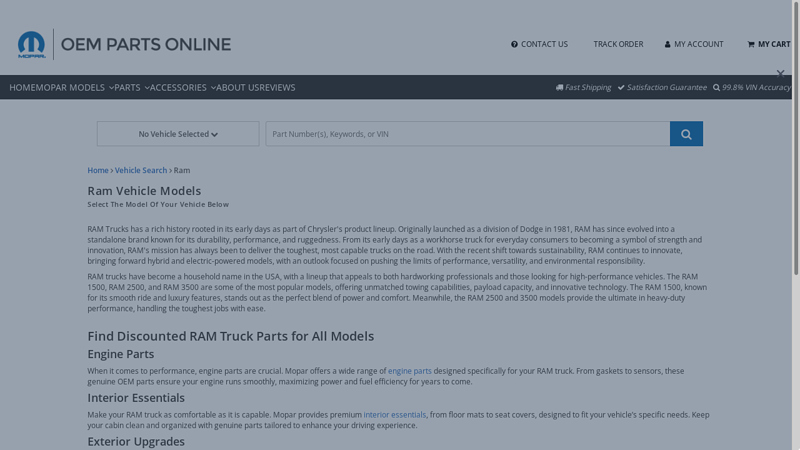Expand the Accessories menu chevron
This screenshot has width=800, height=450.
[213, 88]
